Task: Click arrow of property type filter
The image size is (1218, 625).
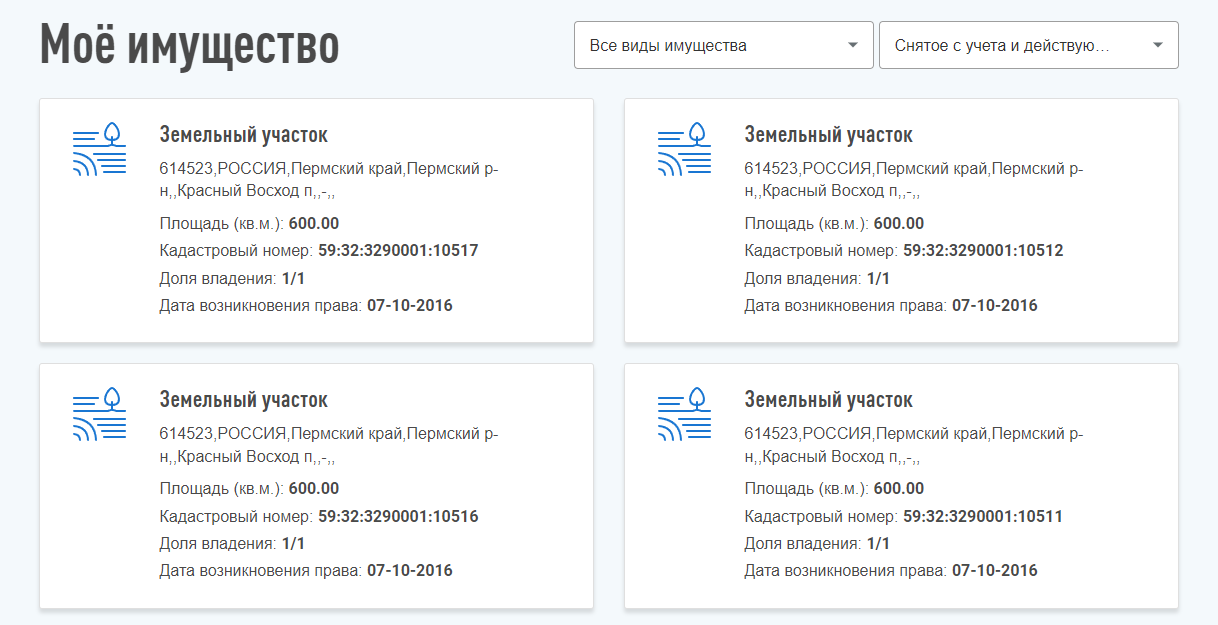Action: click(x=853, y=45)
